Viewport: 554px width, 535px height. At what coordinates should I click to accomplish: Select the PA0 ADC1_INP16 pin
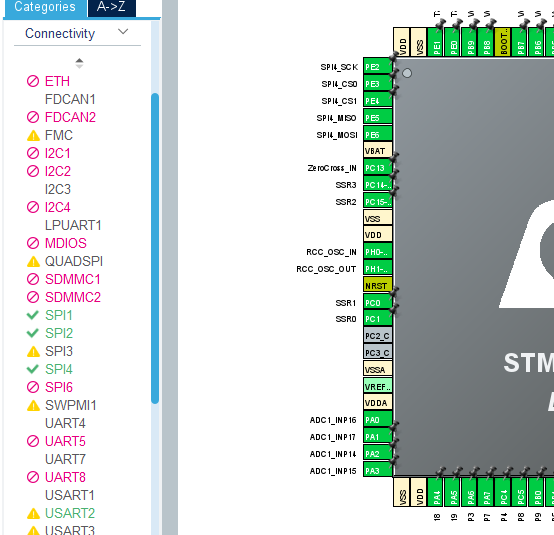377,420
